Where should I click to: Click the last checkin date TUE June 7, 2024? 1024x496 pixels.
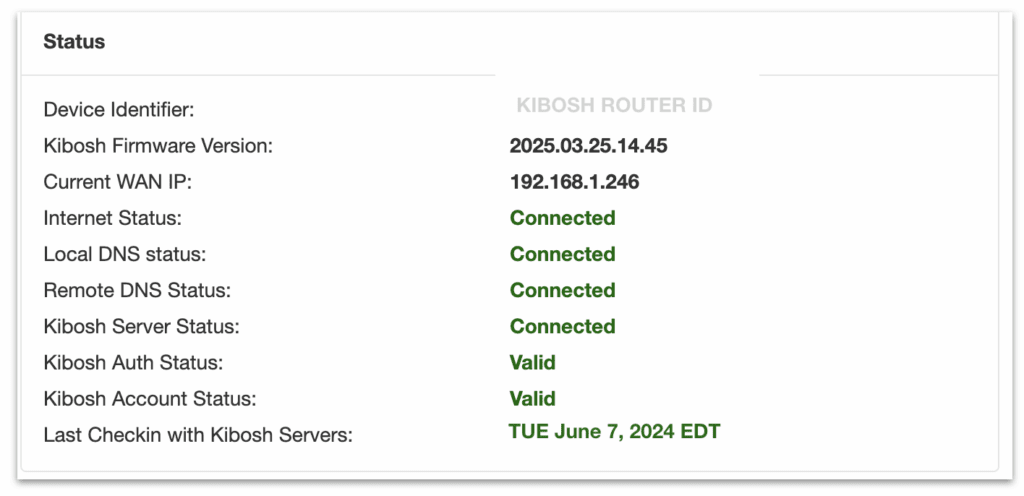point(597,431)
